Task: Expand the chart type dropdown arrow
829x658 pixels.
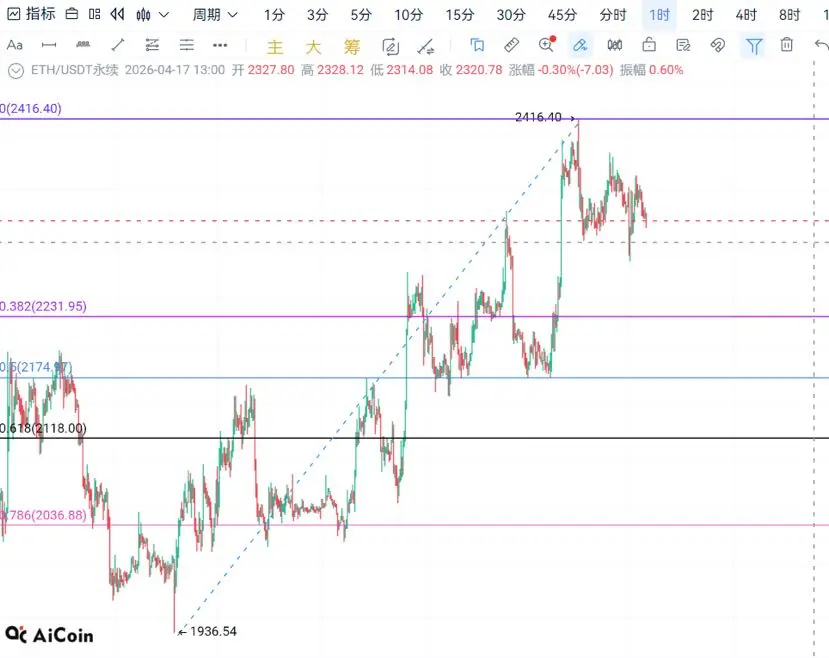Action: pos(164,15)
